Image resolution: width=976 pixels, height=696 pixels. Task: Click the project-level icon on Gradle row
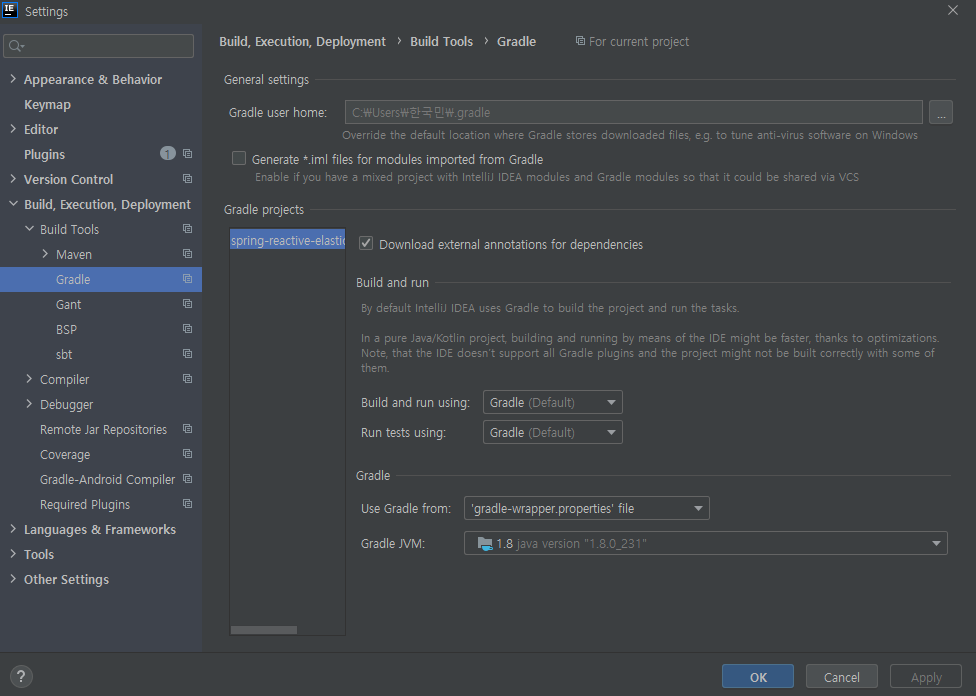click(x=187, y=278)
